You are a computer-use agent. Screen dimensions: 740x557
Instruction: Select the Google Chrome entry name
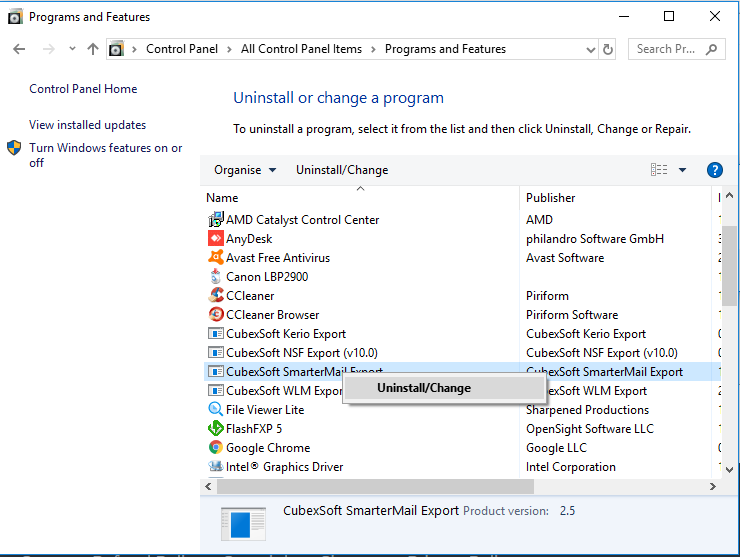pyautogui.click(x=268, y=447)
